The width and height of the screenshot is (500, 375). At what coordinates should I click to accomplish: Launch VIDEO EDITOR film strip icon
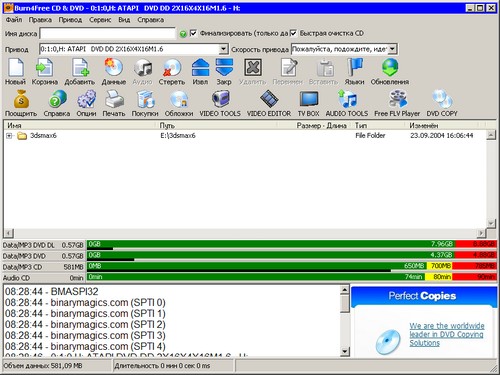coord(269,99)
